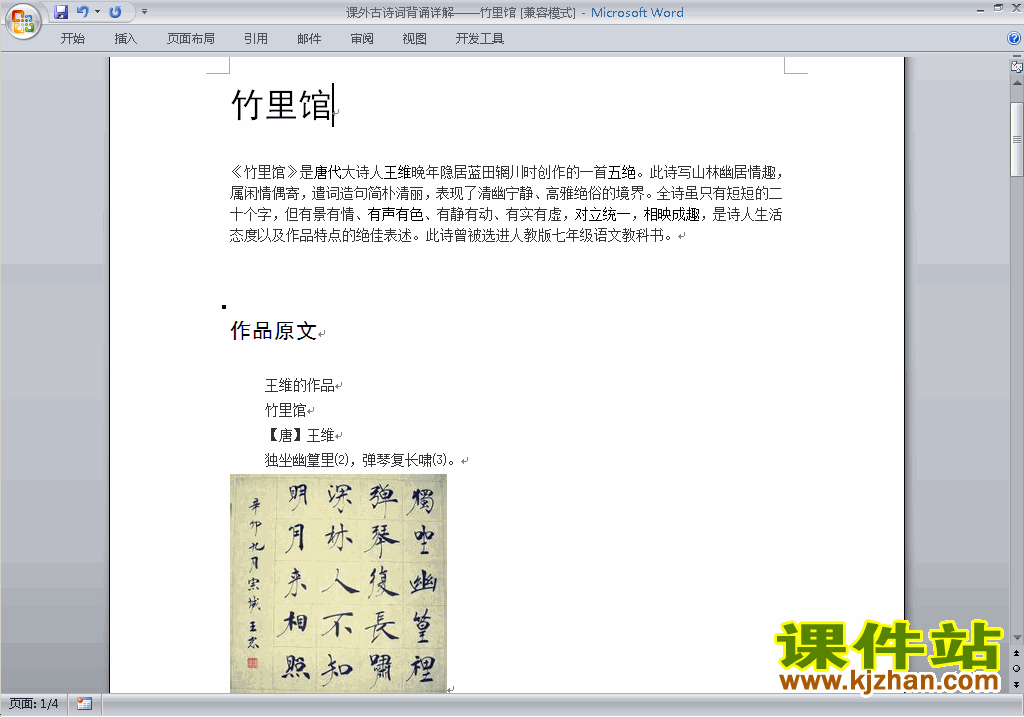Expand the undo history dropdown arrow
Viewport: 1024px width, 718px height.
tap(97, 12)
